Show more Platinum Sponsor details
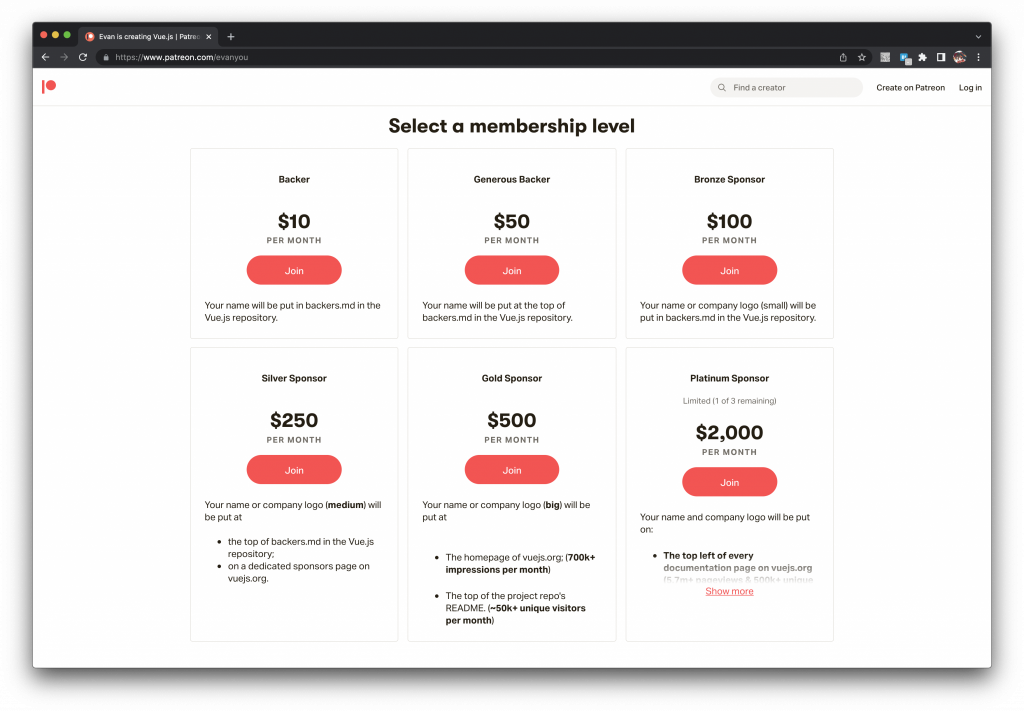Viewport: 1024px width, 711px height. (729, 592)
